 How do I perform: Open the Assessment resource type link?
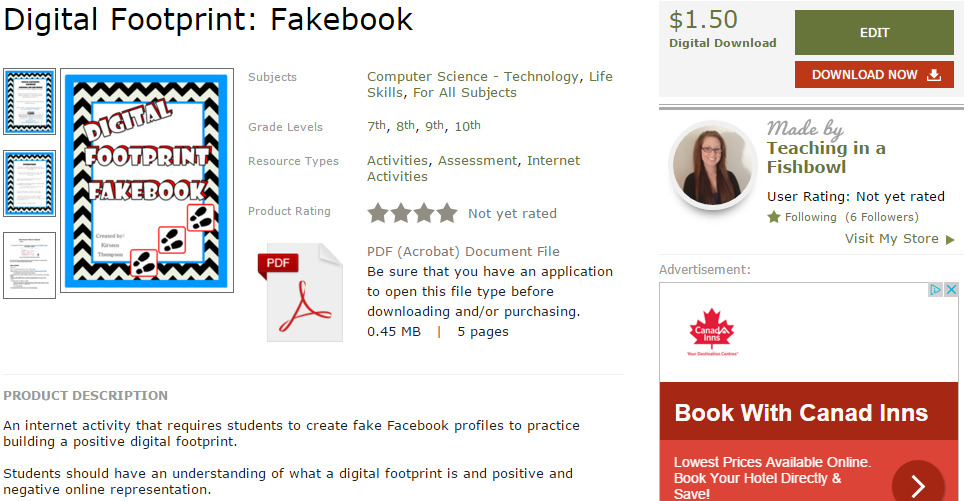coord(477,161)
